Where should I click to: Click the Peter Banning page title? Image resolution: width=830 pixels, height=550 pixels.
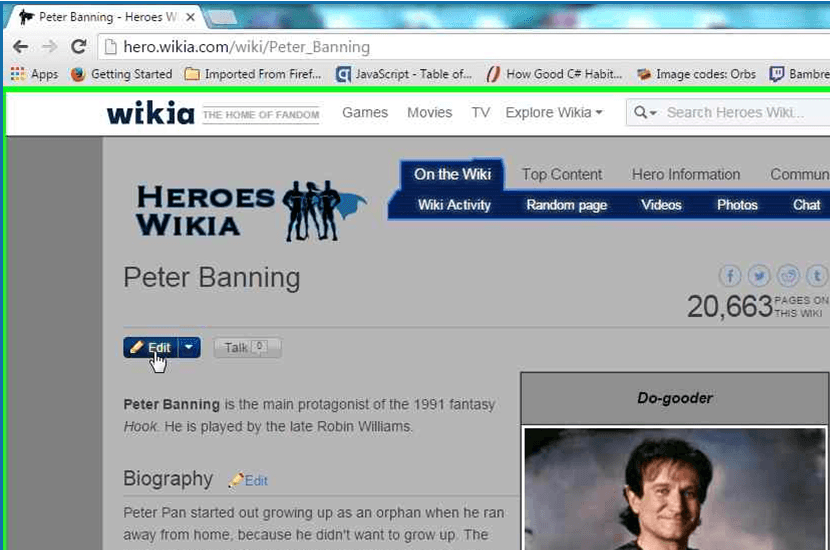click(212, 278)
